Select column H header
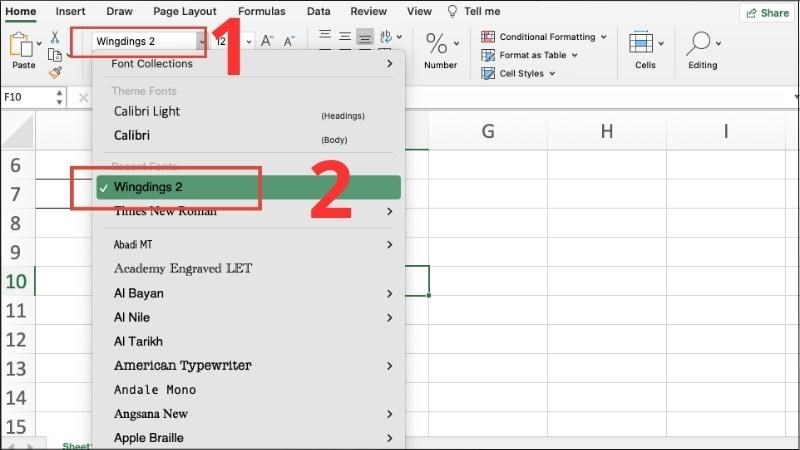 pyautogui.click(x=607, y=132)
